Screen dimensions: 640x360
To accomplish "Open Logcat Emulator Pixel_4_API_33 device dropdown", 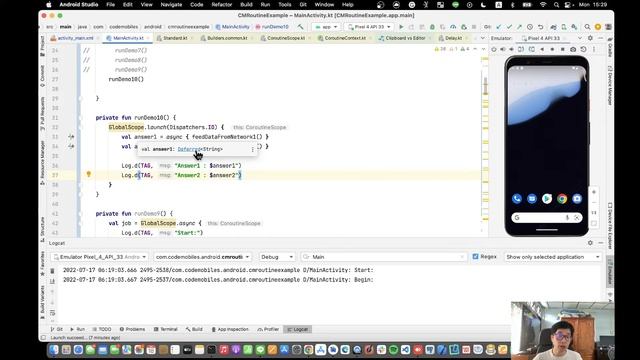I will click(x=99, y=257).
